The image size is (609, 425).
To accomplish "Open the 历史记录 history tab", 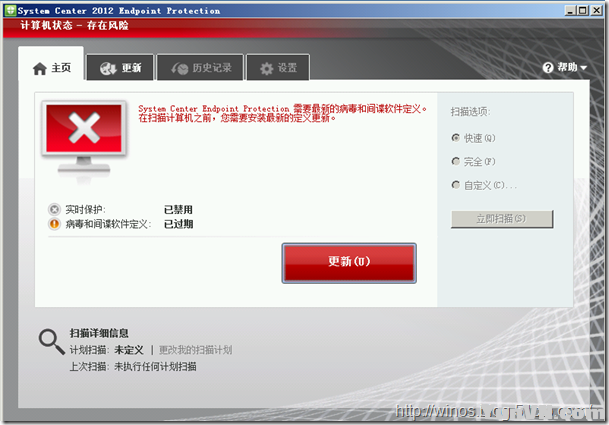I will coord(200,68).
